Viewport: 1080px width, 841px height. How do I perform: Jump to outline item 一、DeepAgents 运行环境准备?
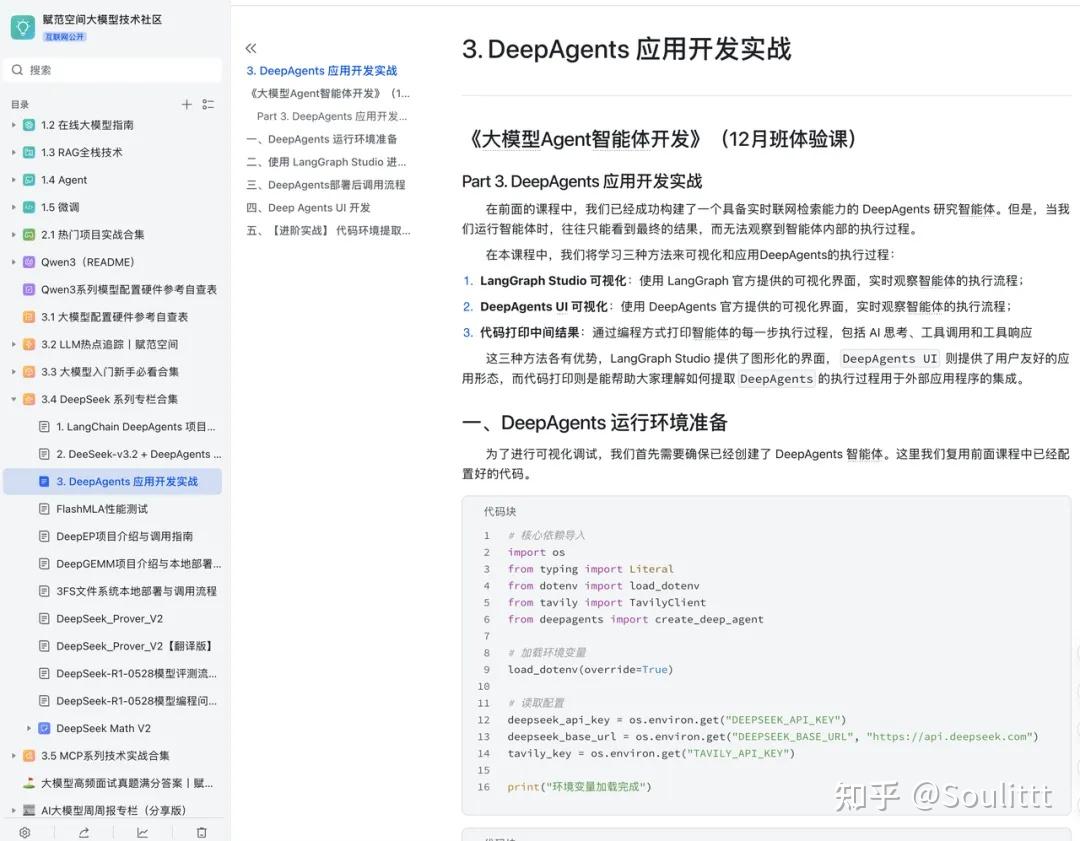[x=322, y=138]
